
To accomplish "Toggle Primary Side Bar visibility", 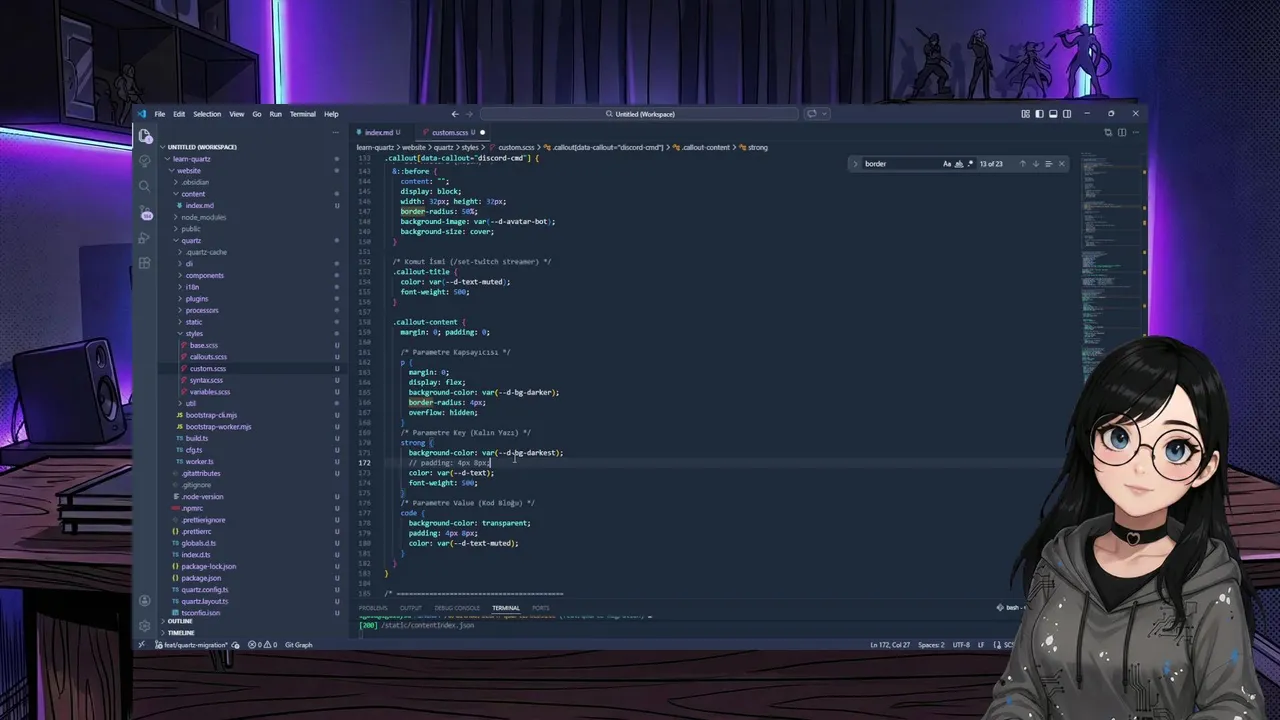I will 1039,114.
